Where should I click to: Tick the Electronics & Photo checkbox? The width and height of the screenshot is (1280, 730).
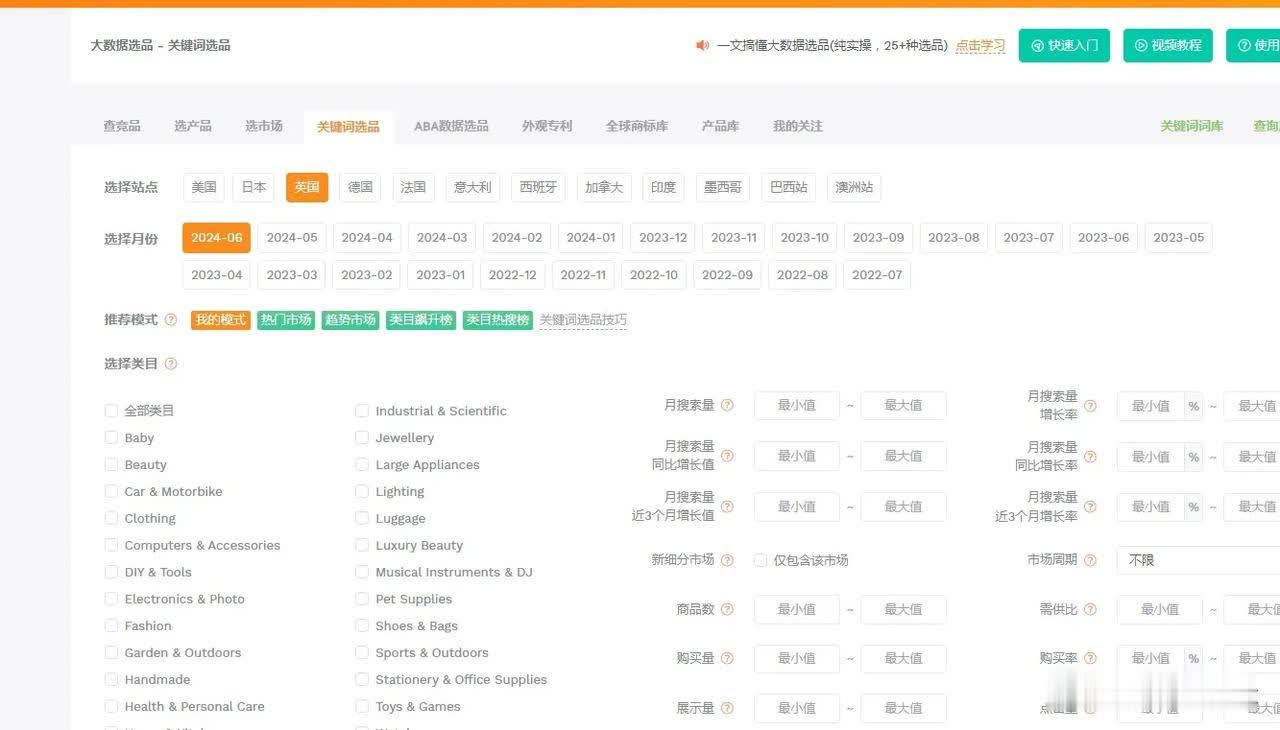(x=111, y=599)
